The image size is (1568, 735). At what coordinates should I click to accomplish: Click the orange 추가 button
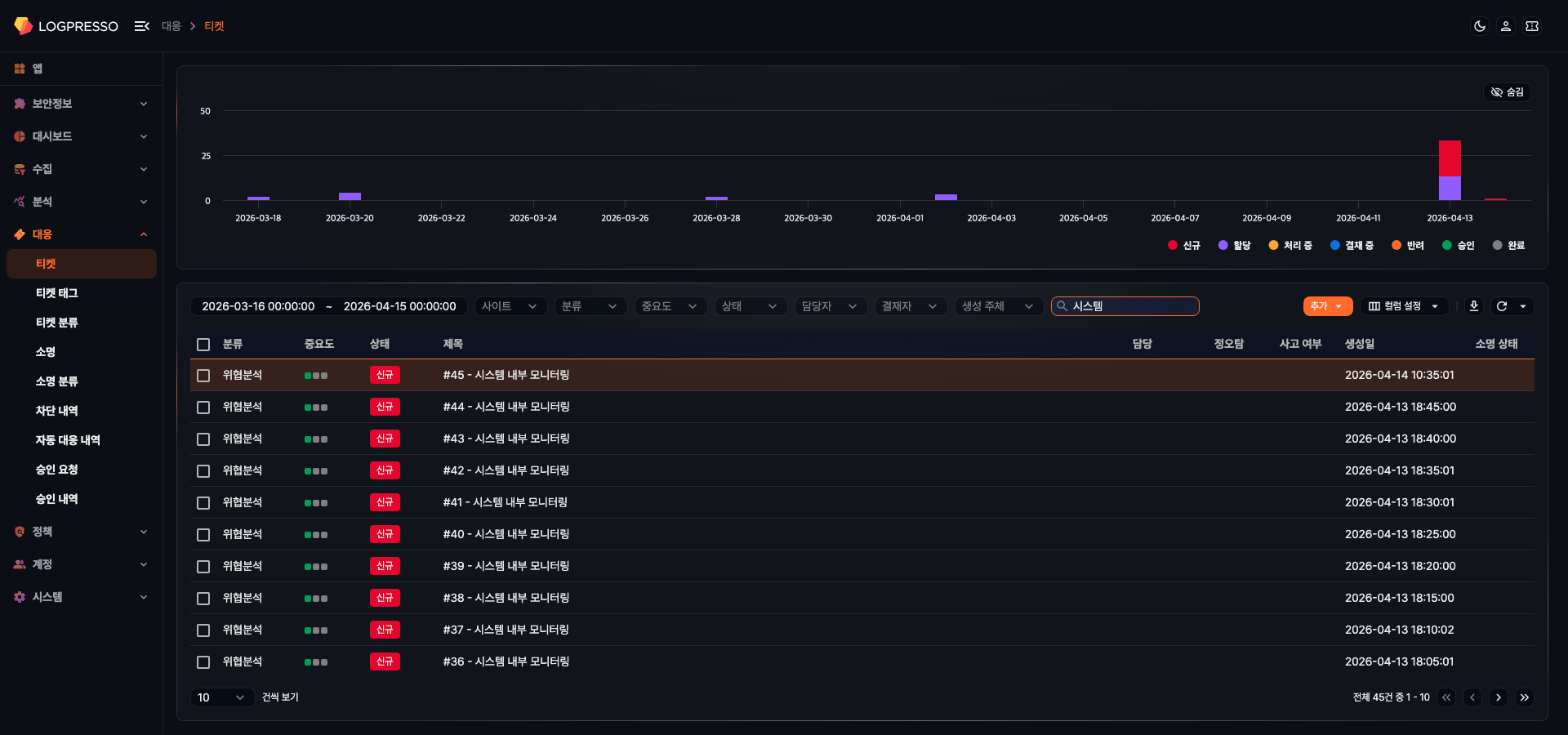point(1326,306)
